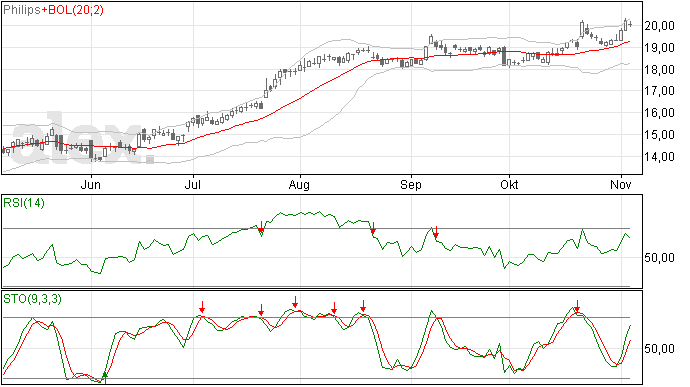Click the 19,00 price axis label
The height and width of the screenshot is (387, 690).
pyautogui.click(x=659, y=48)
